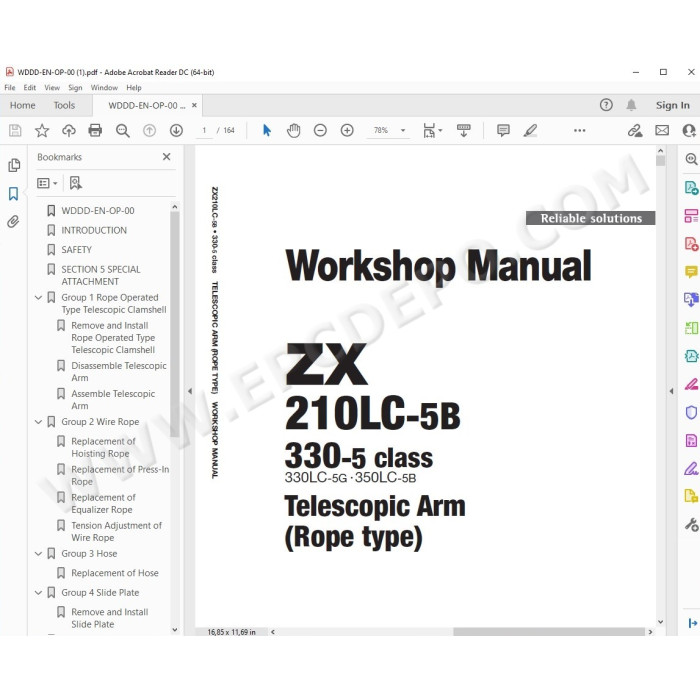Open Replacement of Equalizer Rope bookmark

pos(103,503)
